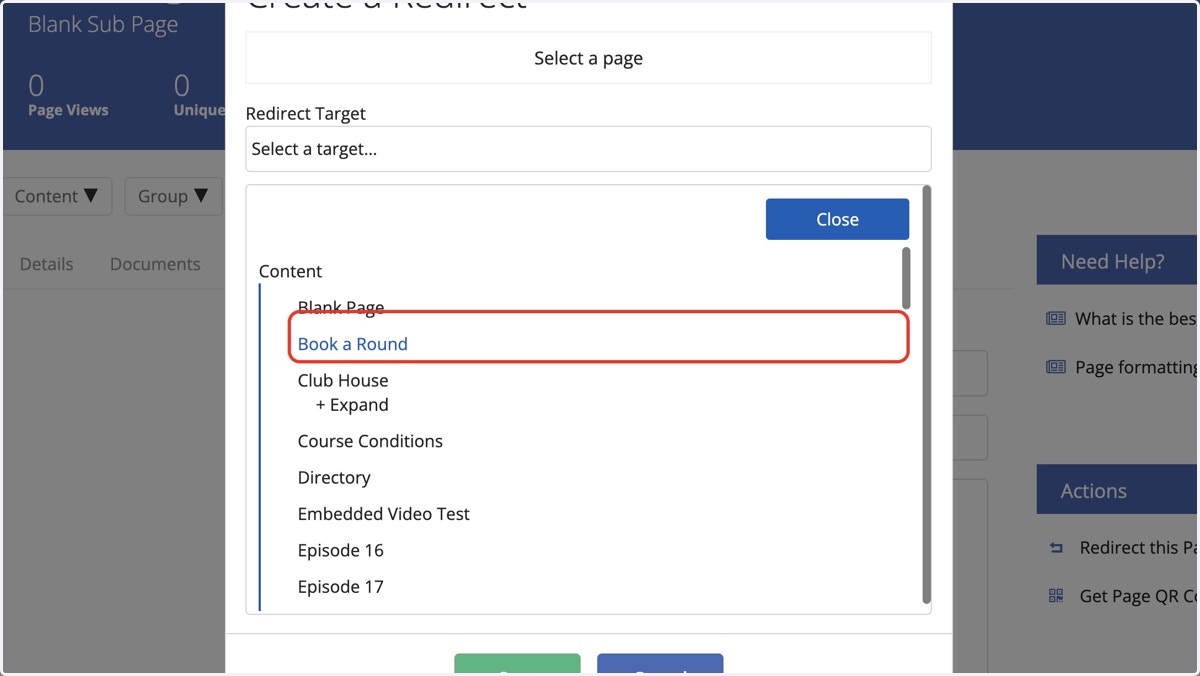
Task: Select Episode 17 page
Action: [341, 587]
